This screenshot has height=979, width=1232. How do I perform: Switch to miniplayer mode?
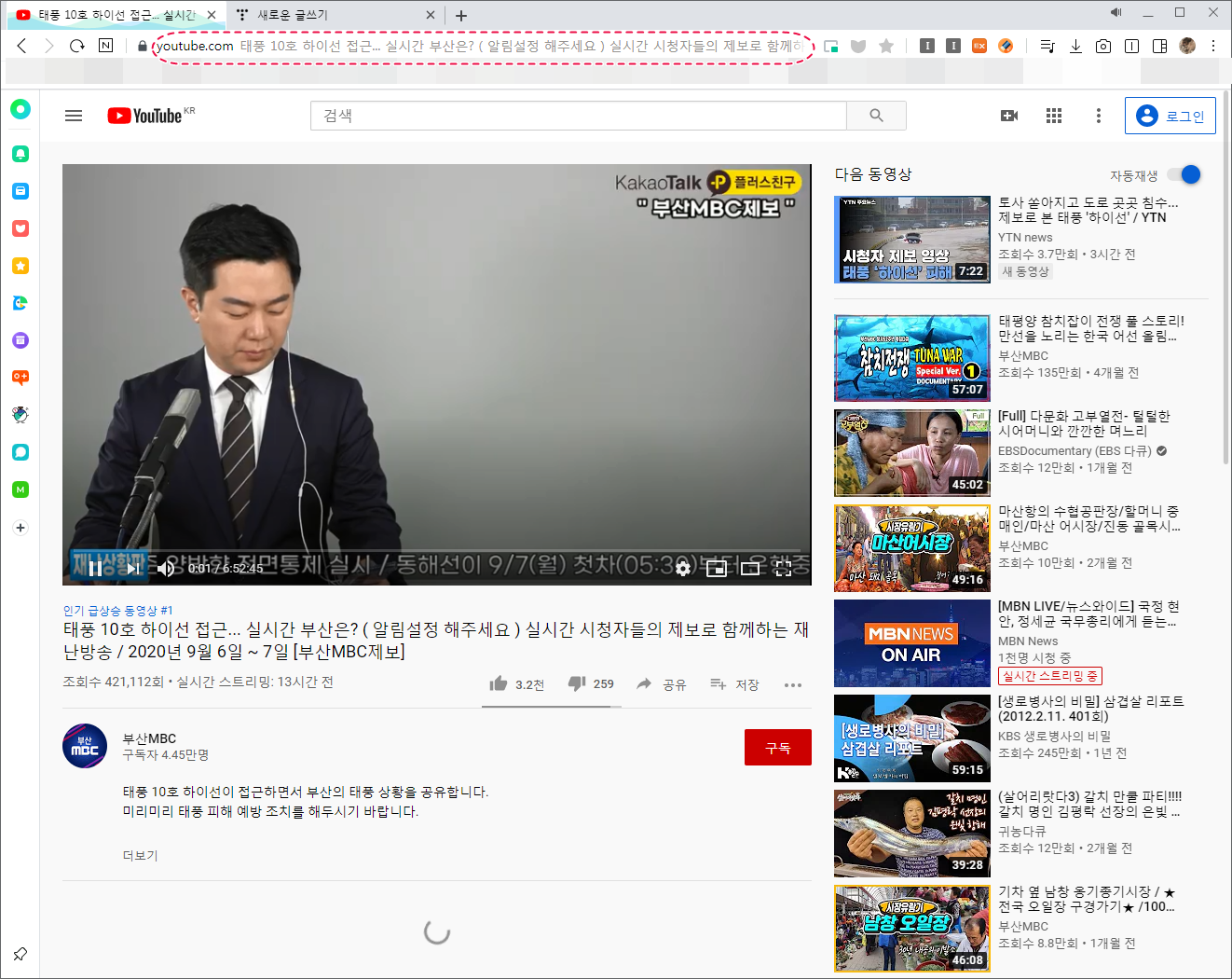717,569
